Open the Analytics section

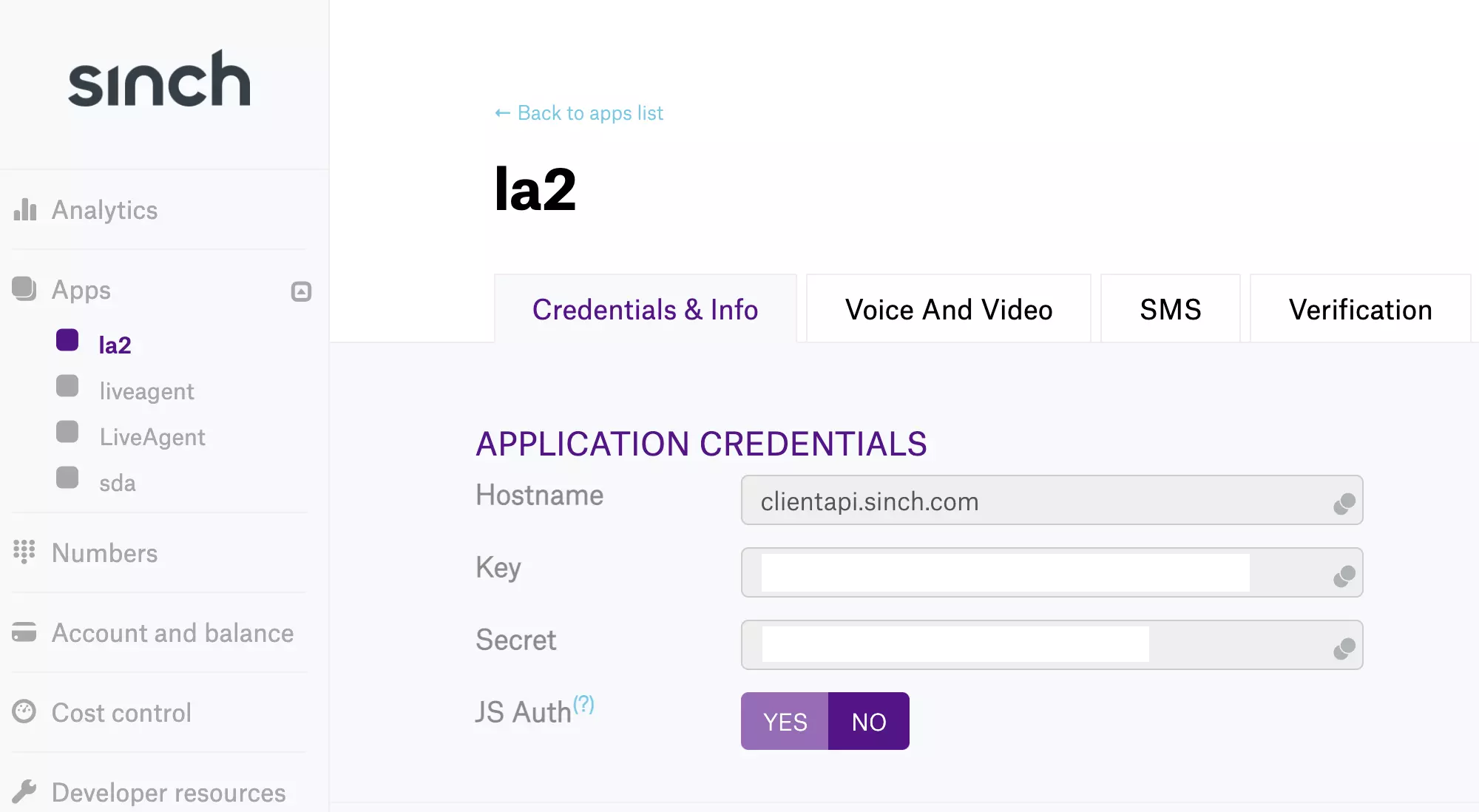pyautogui.click(x=104, y=210)
